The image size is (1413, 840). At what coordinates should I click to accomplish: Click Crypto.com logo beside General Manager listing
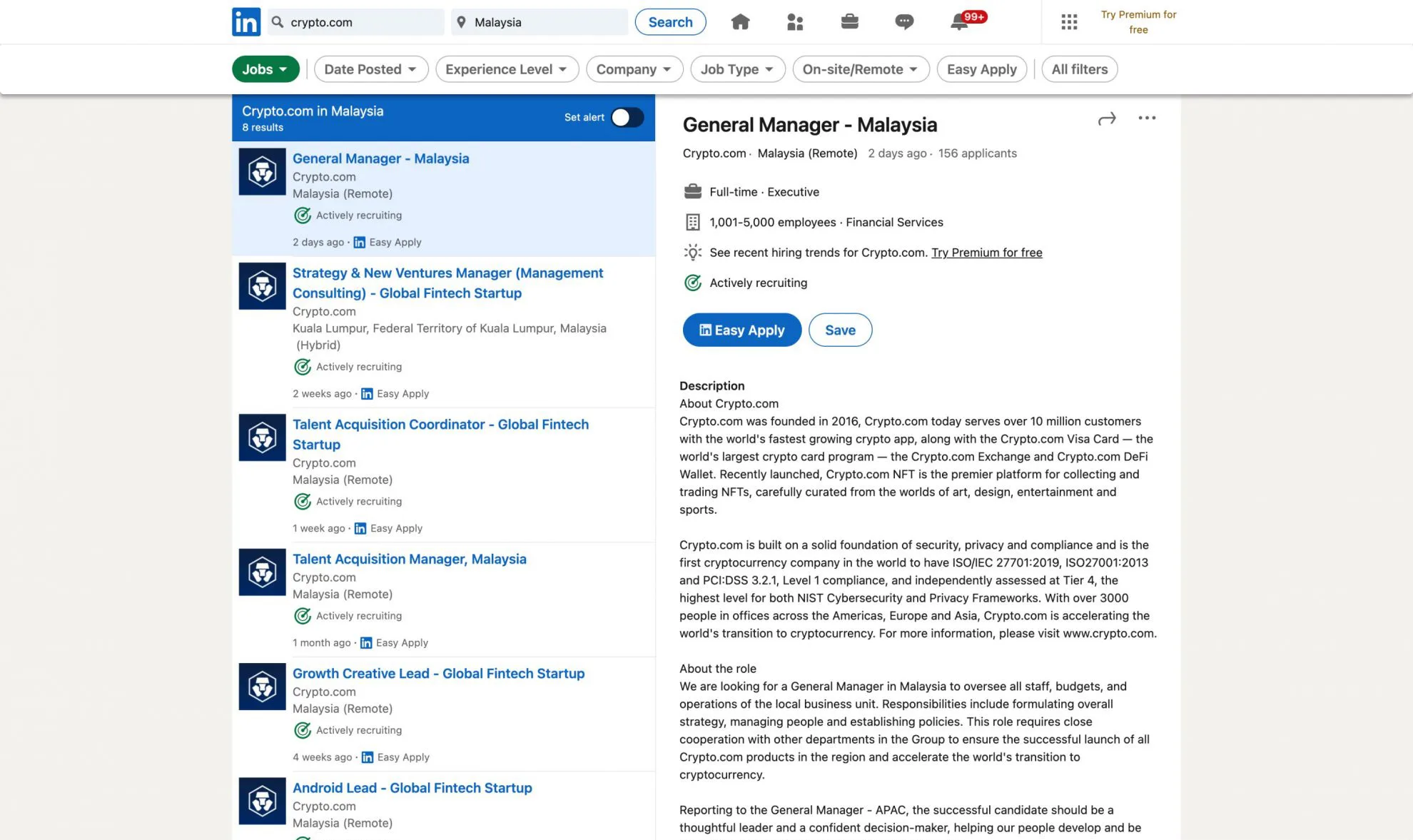pyautogui.click(x=262, y=172)
